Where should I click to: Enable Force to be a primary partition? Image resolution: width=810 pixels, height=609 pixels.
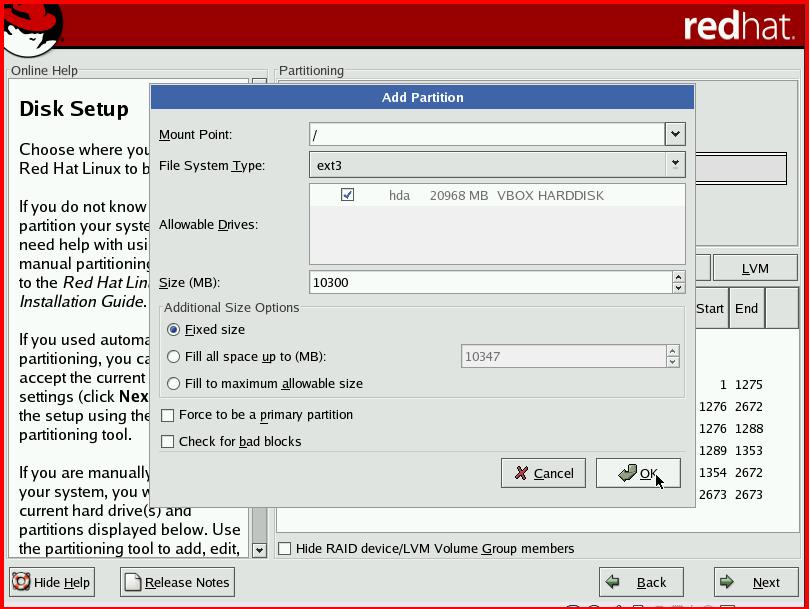pyautogui.click(x=167, y=415)
